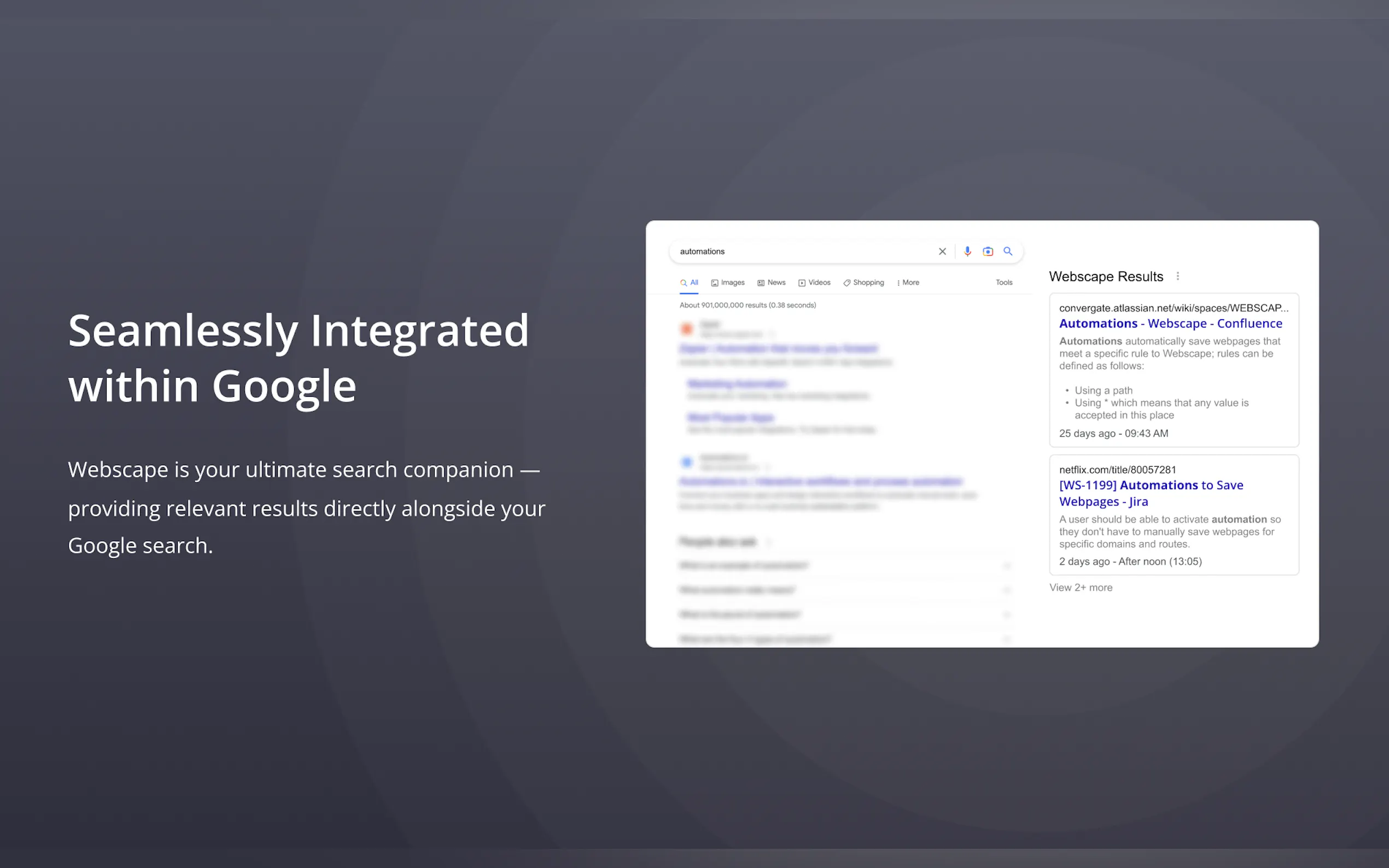Click into the automations search field
The width and height of the screenshot is (1389, 868).
[x=804, y=251]
